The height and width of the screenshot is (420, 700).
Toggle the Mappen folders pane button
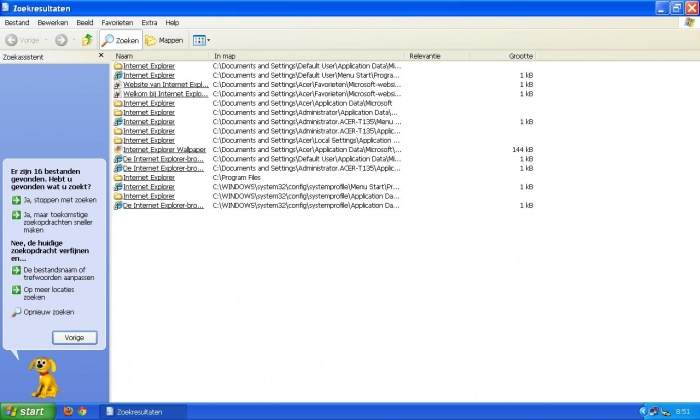(x=164, y=40)
